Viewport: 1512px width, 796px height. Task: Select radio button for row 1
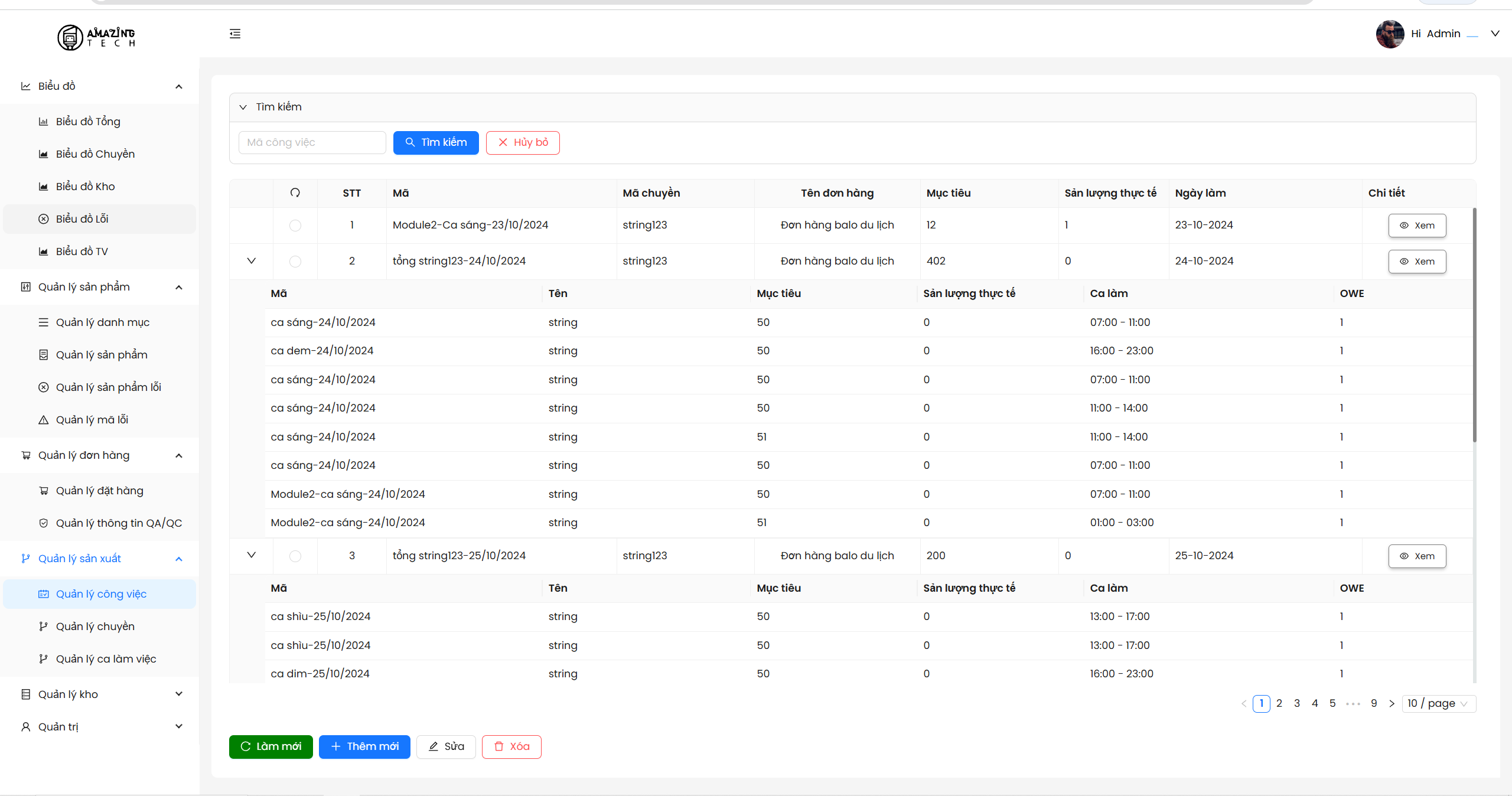(295, 226)
